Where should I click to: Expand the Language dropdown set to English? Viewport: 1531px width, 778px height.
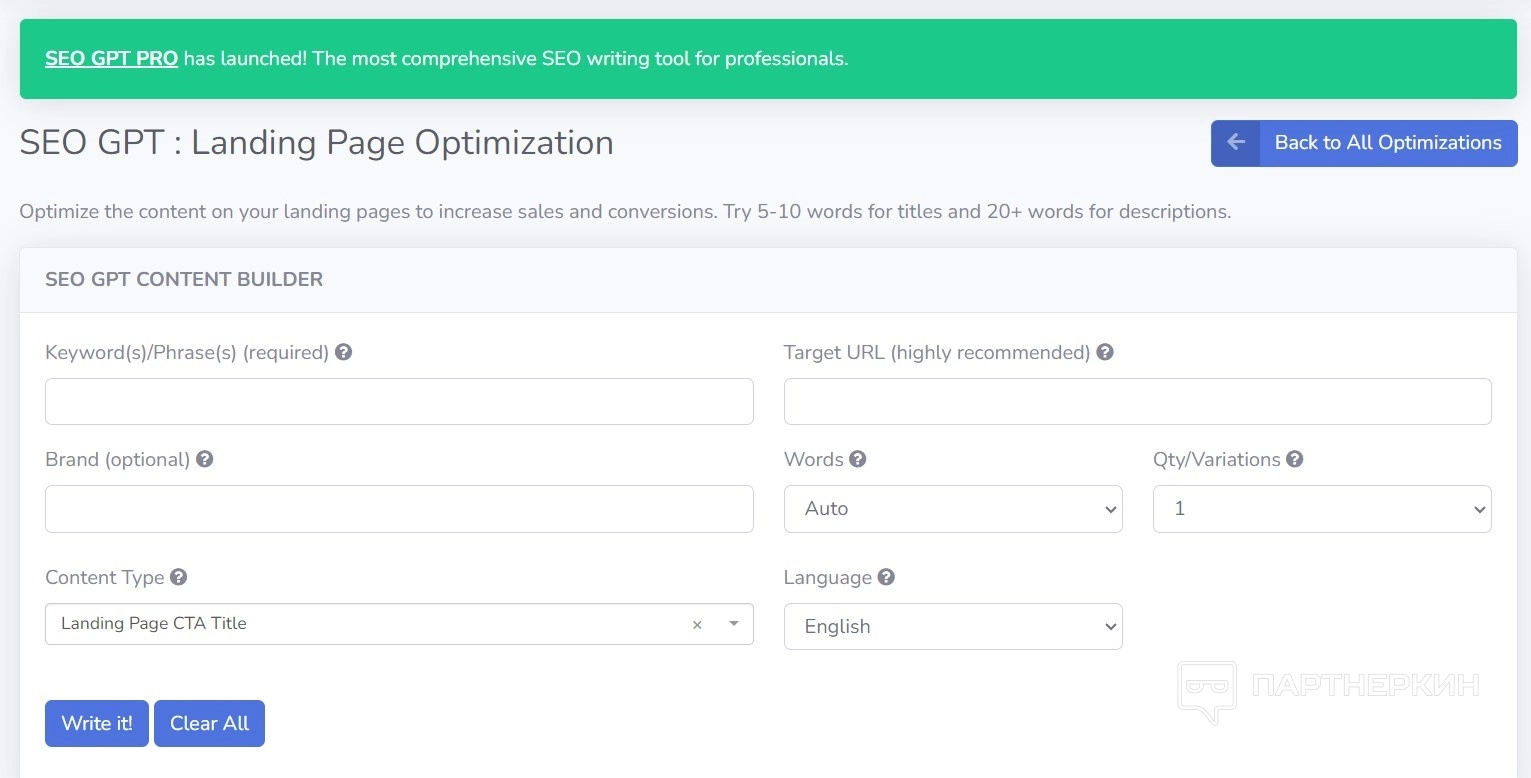click(953, 627)
